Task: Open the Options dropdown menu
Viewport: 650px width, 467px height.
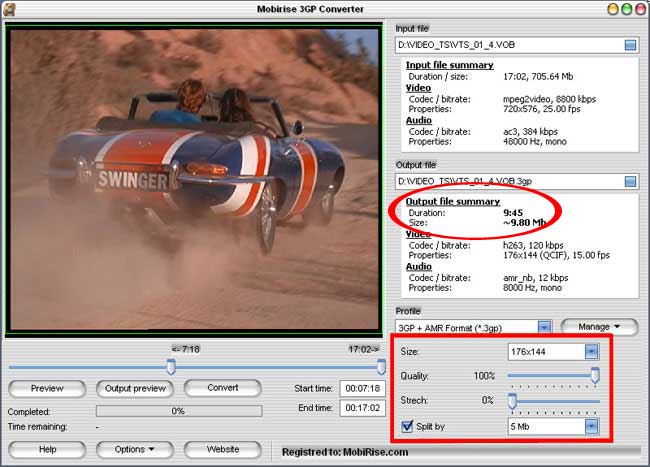Action: tap(135, 450)
